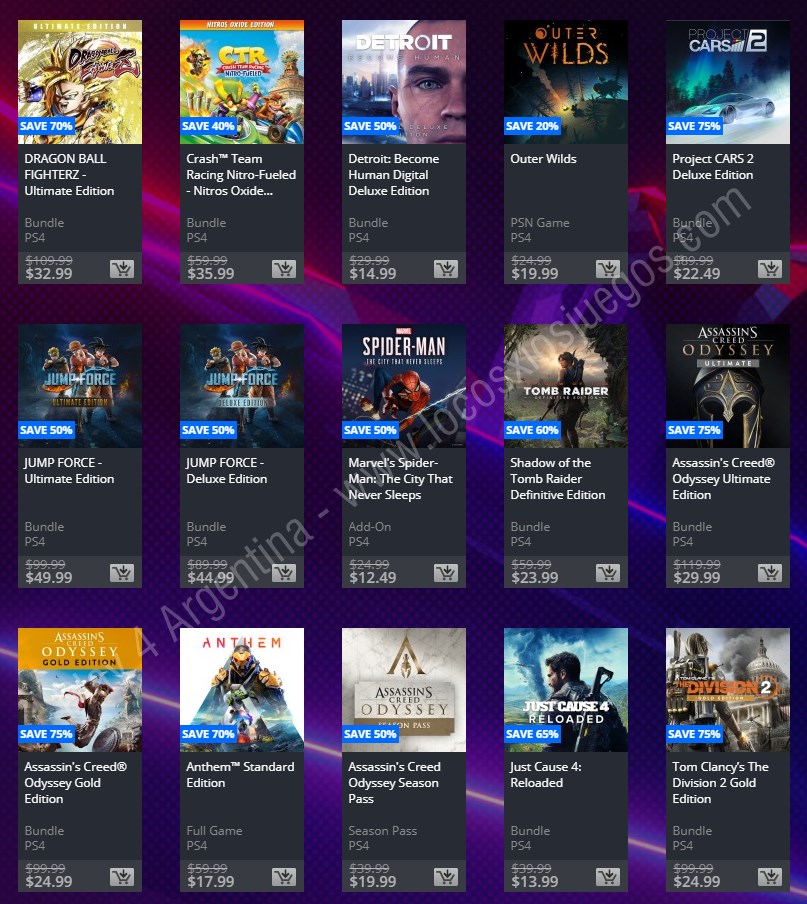
Task: Click cart icon for Detroit: Become Human
Action: click(x=446, y=269)
